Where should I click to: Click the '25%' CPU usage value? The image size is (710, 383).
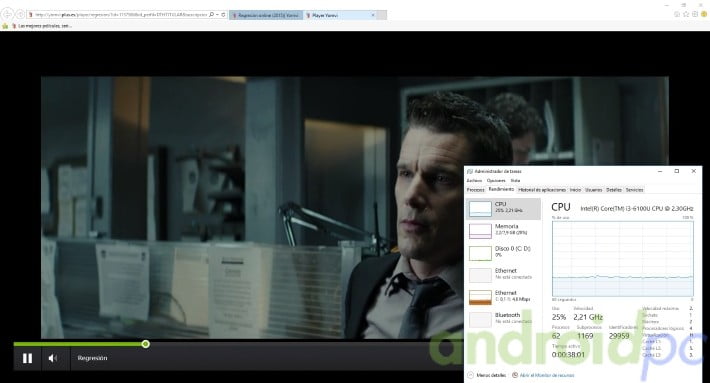pos(559,317)
